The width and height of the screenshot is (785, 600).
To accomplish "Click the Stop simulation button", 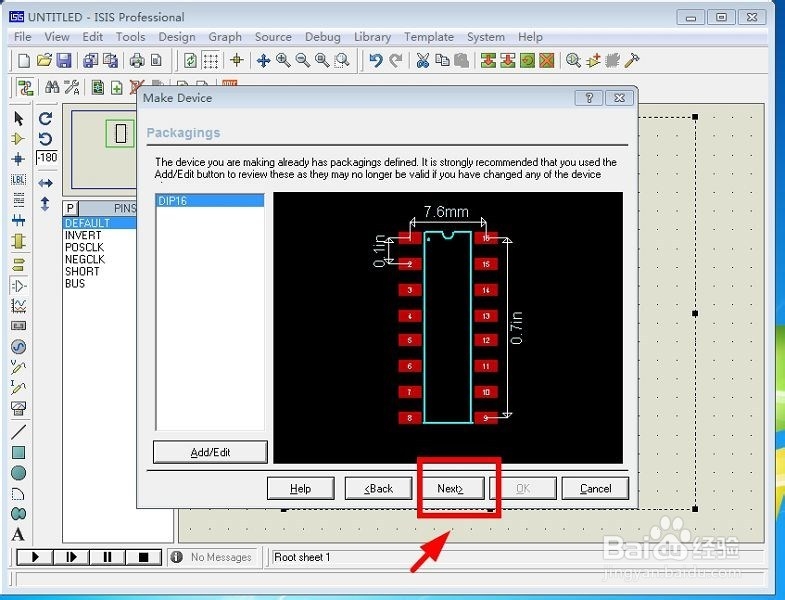I will [x=143, y=557].
